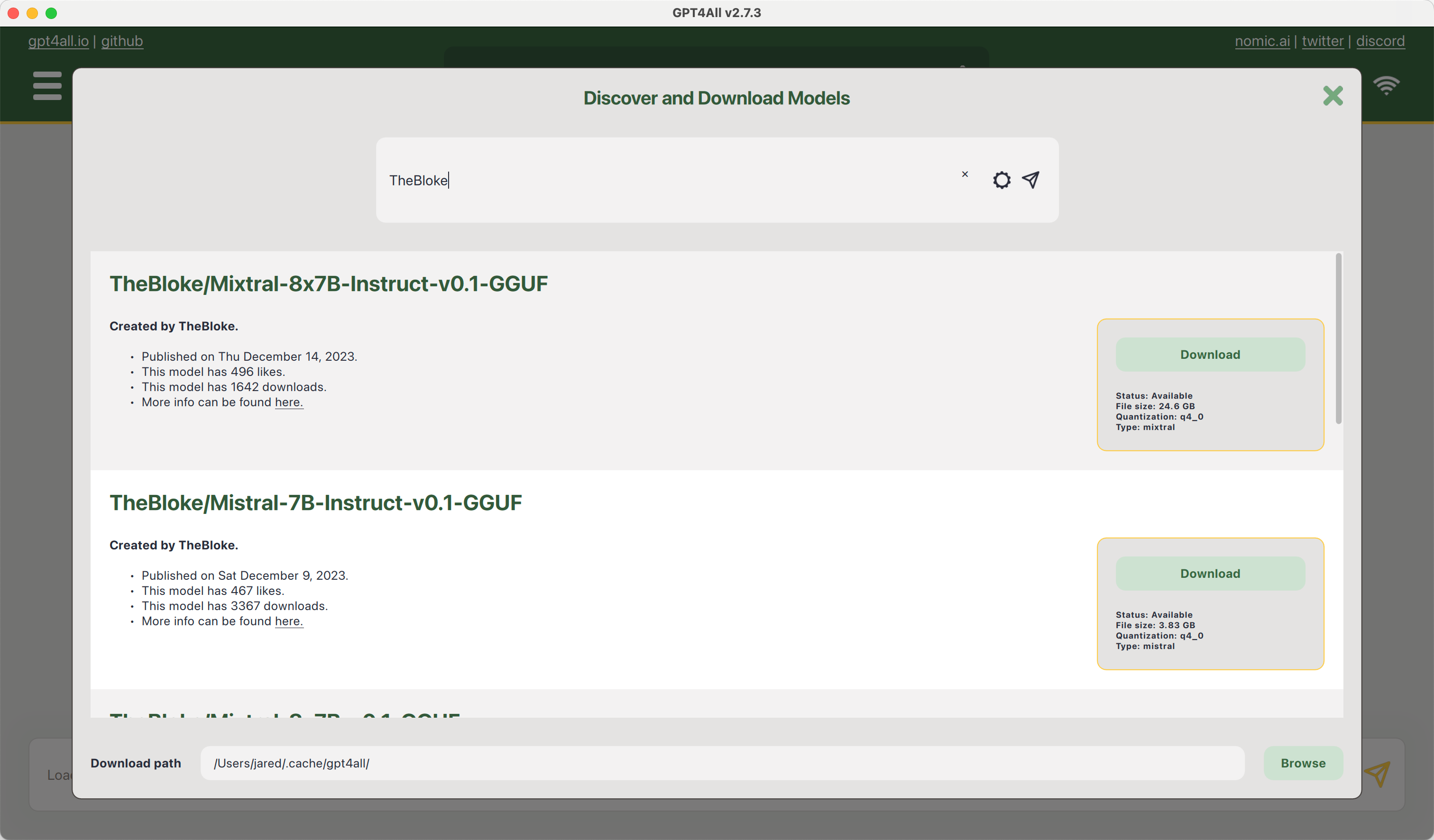Open Mixtral model's 'here' info link
1434x840 pixels.
(288, 402)
